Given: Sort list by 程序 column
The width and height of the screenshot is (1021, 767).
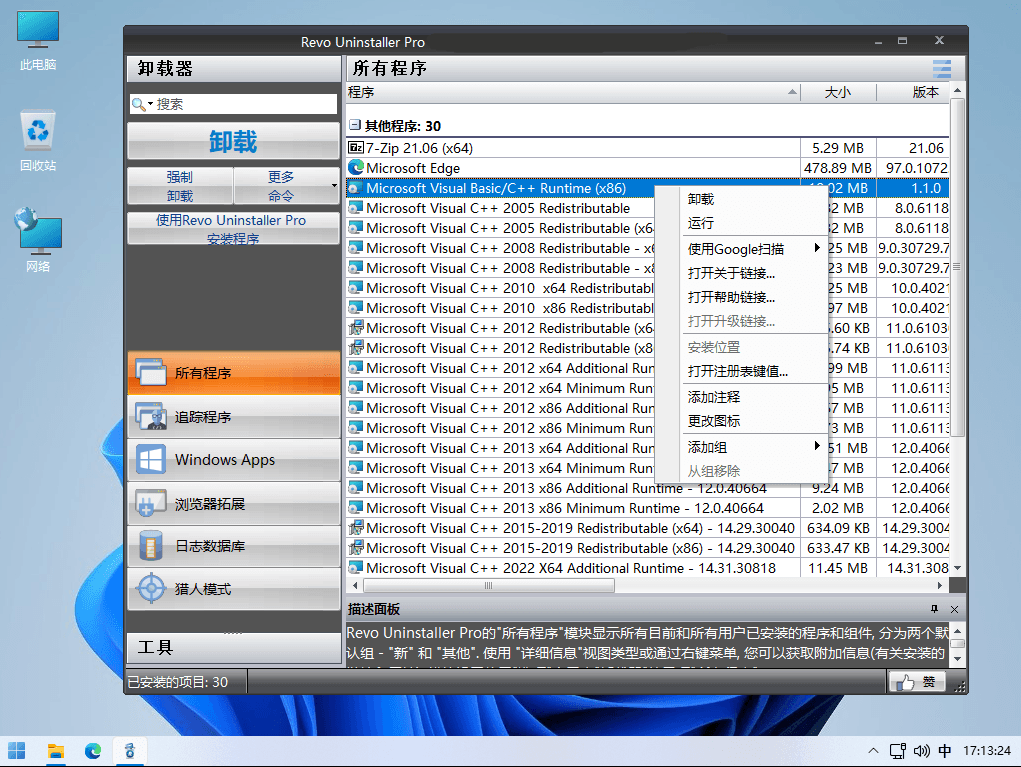Looking at the screenshot, I should point(572,92).
